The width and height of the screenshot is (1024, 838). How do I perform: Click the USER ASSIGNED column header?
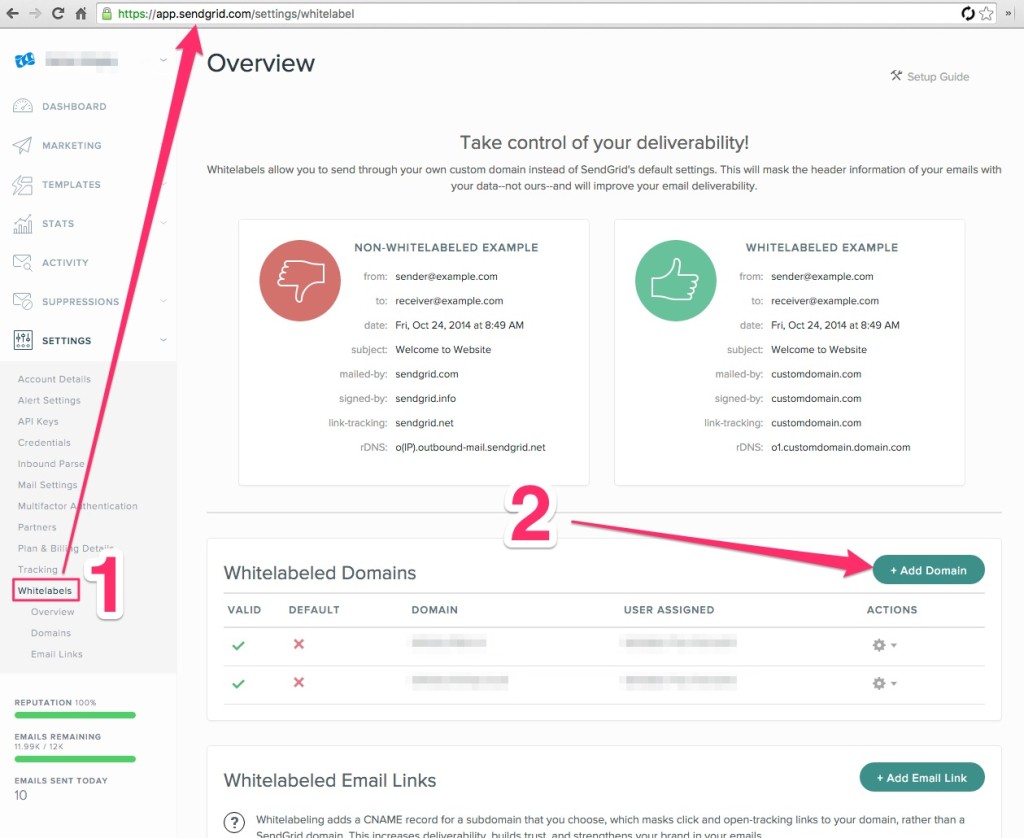669,609
